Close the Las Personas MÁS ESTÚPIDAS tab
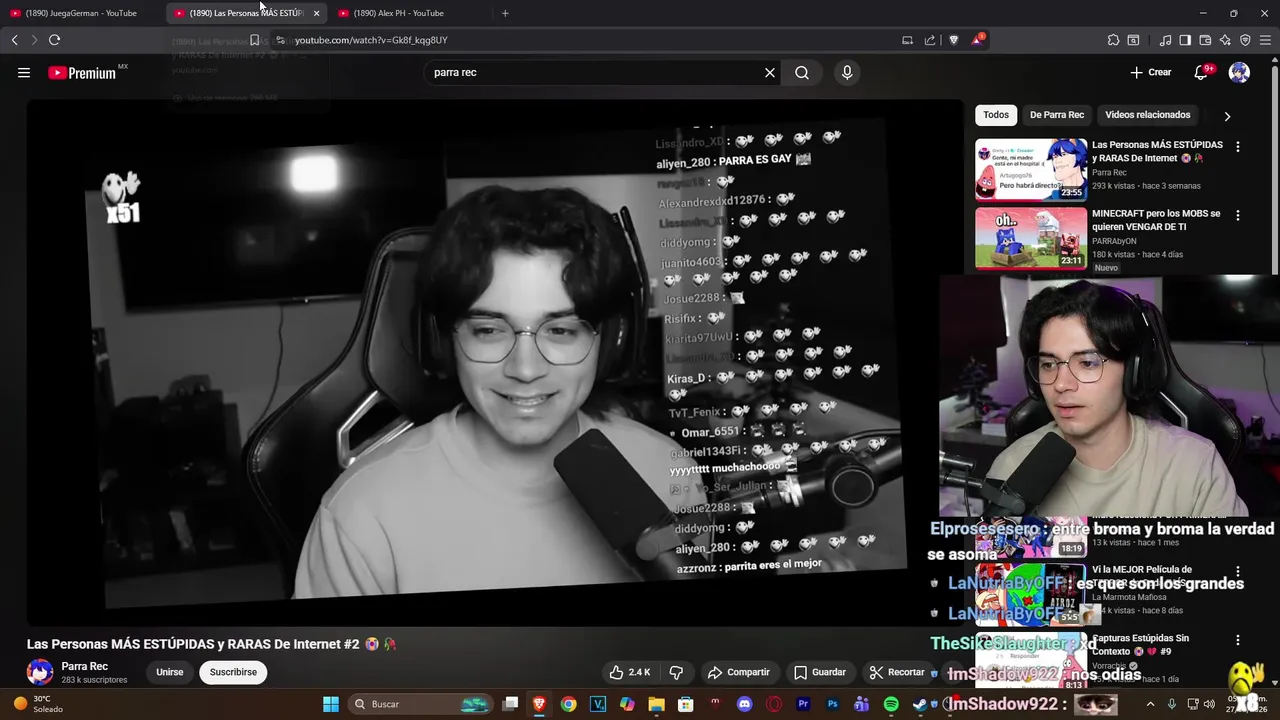This screenshot has width=1280, height=720. [316, 13]
